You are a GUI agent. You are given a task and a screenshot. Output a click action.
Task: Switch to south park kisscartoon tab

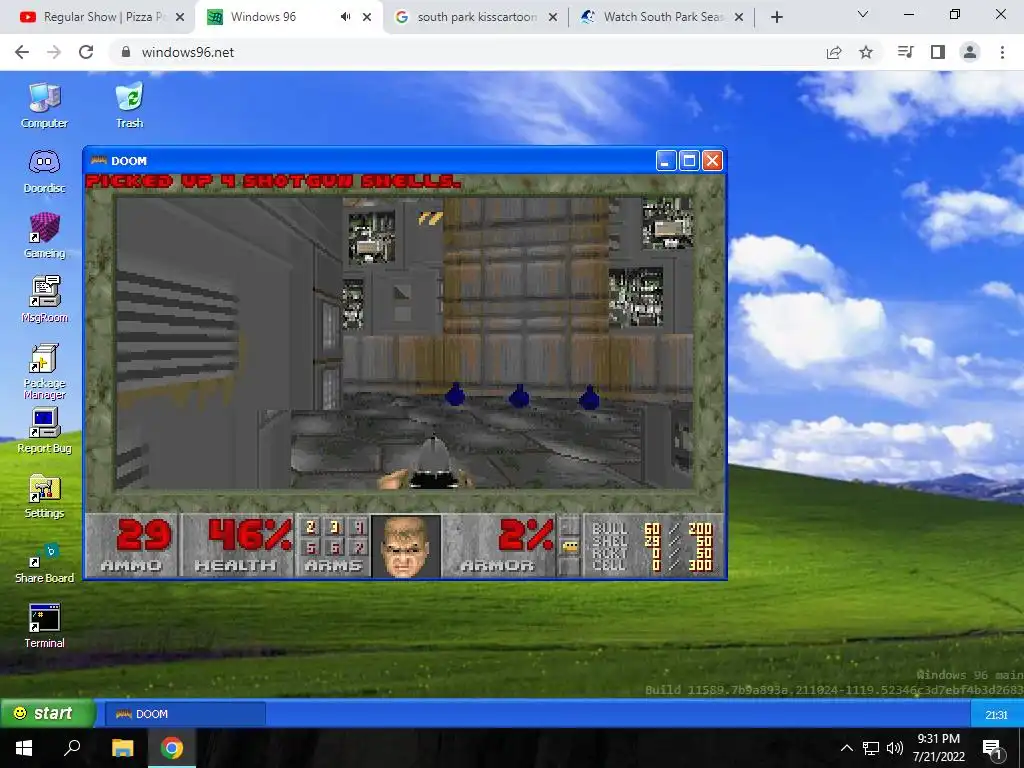pos(477,17)
